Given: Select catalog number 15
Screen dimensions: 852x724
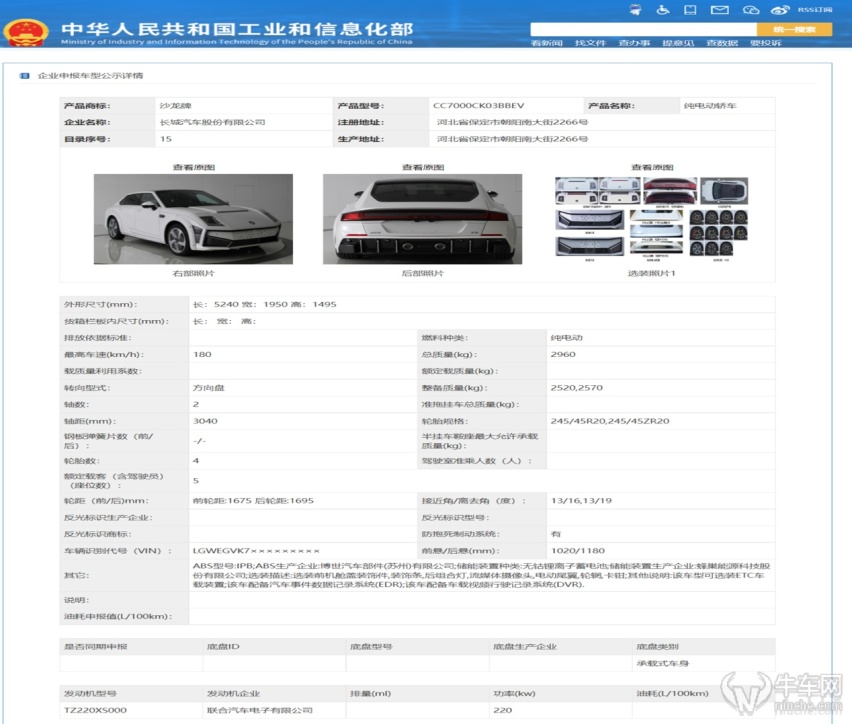Looking at the screenshot, I should (166, 139).
